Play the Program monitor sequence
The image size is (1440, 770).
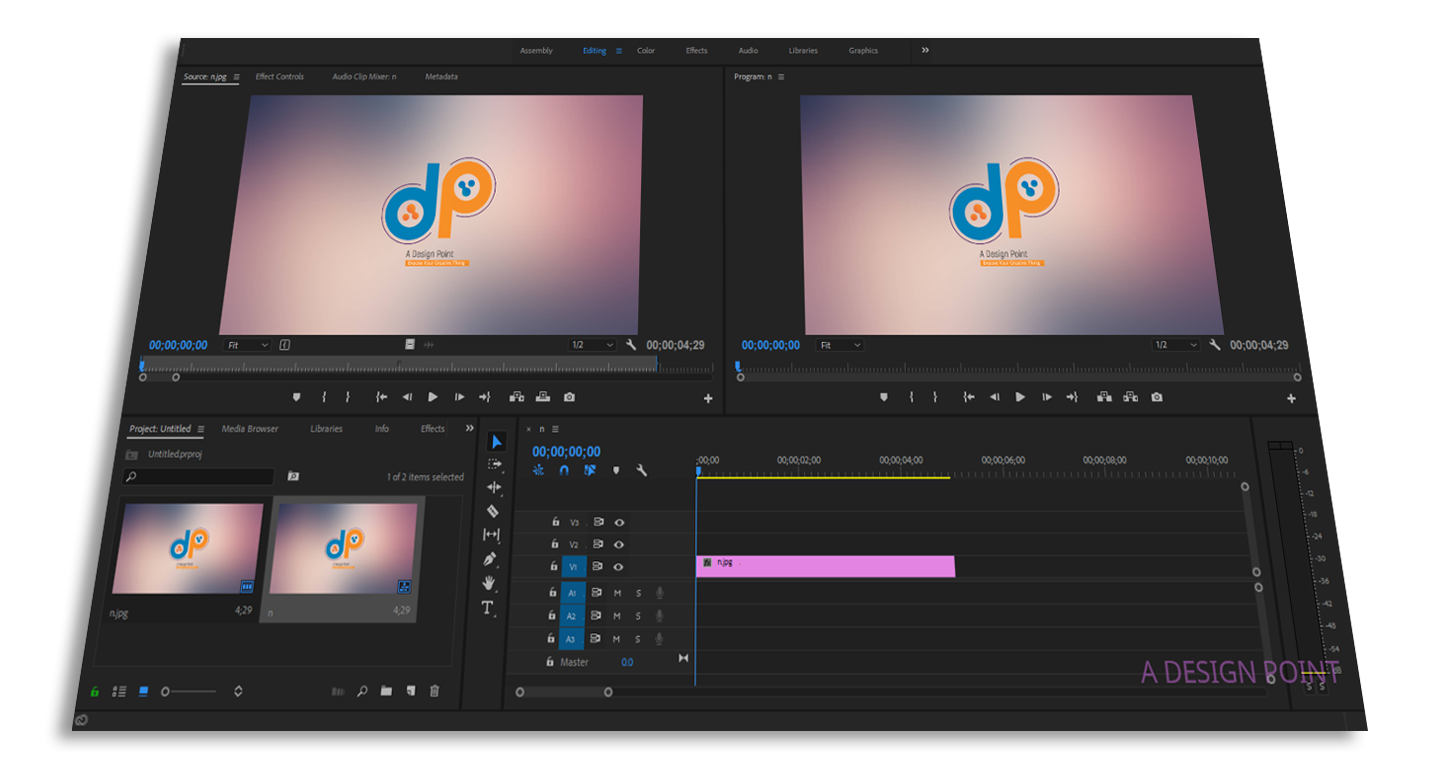1020,397
